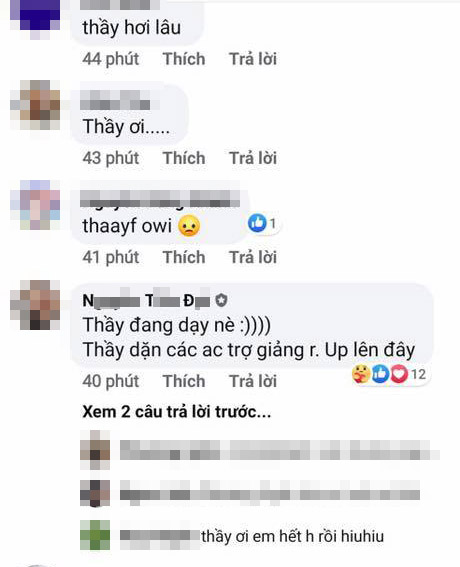Open avatar of 'thầy ơi em hết h' reply
460x567 pixels.
coord(95,535)
